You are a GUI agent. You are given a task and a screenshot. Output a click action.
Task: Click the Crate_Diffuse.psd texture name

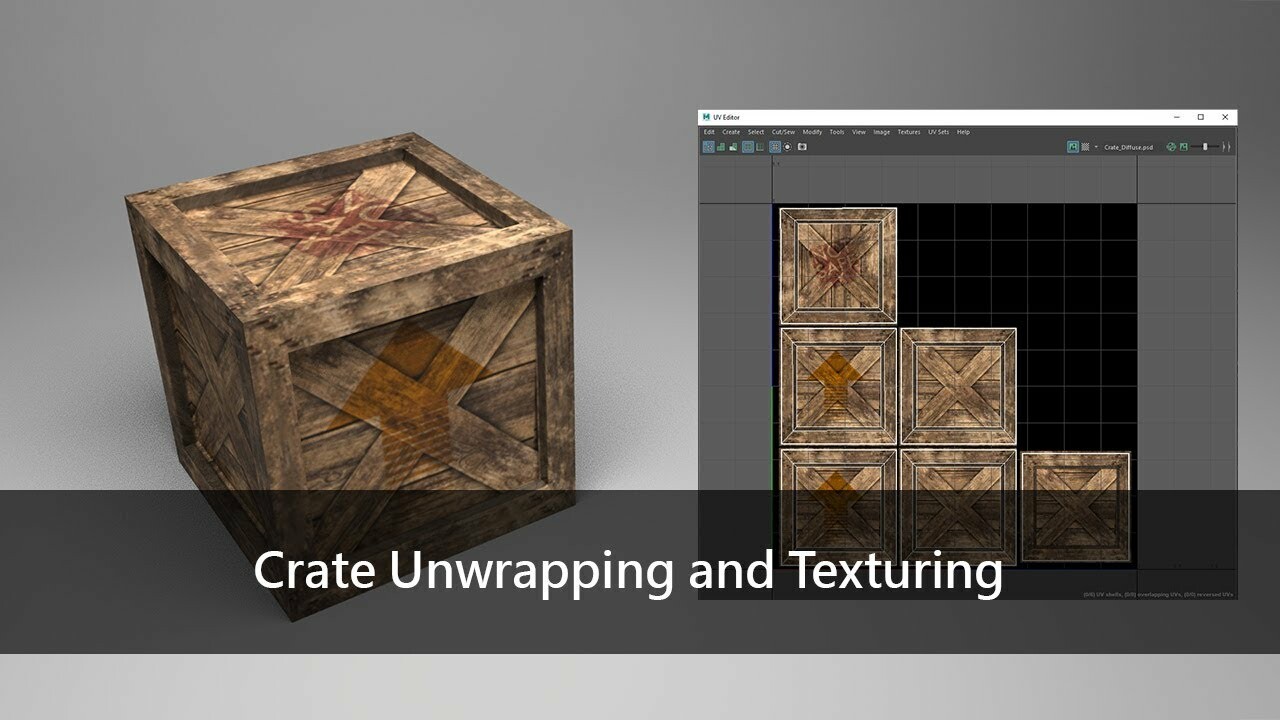click(x=1129, y=147)
